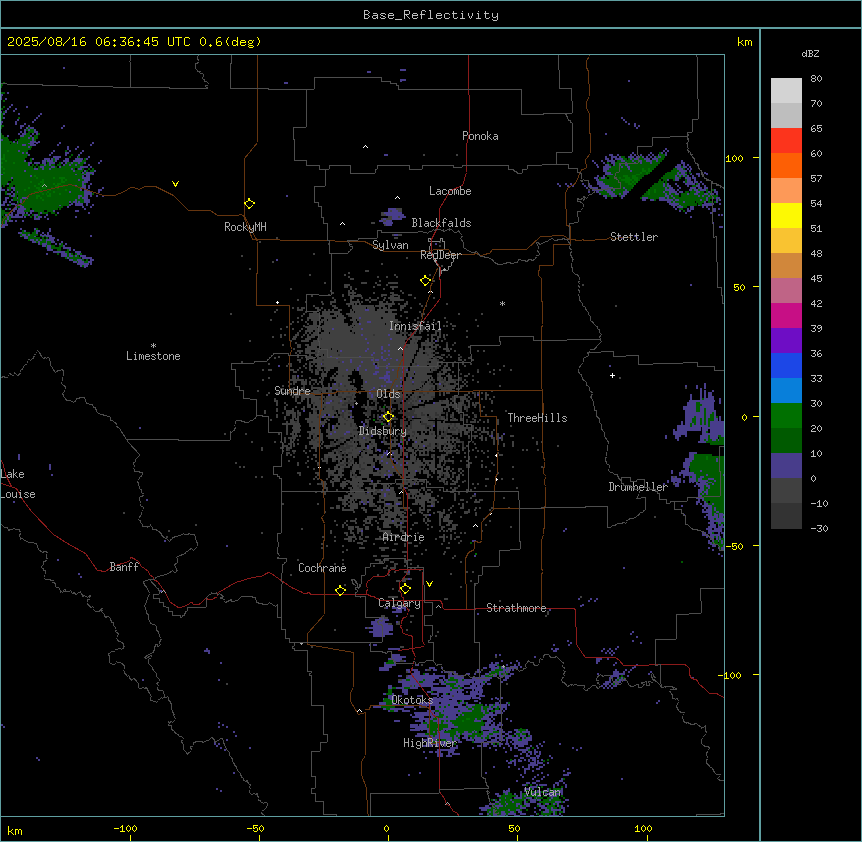Click the -30 value on the dBZ scale
Viewport: 862px width, 842px height.
819,528
